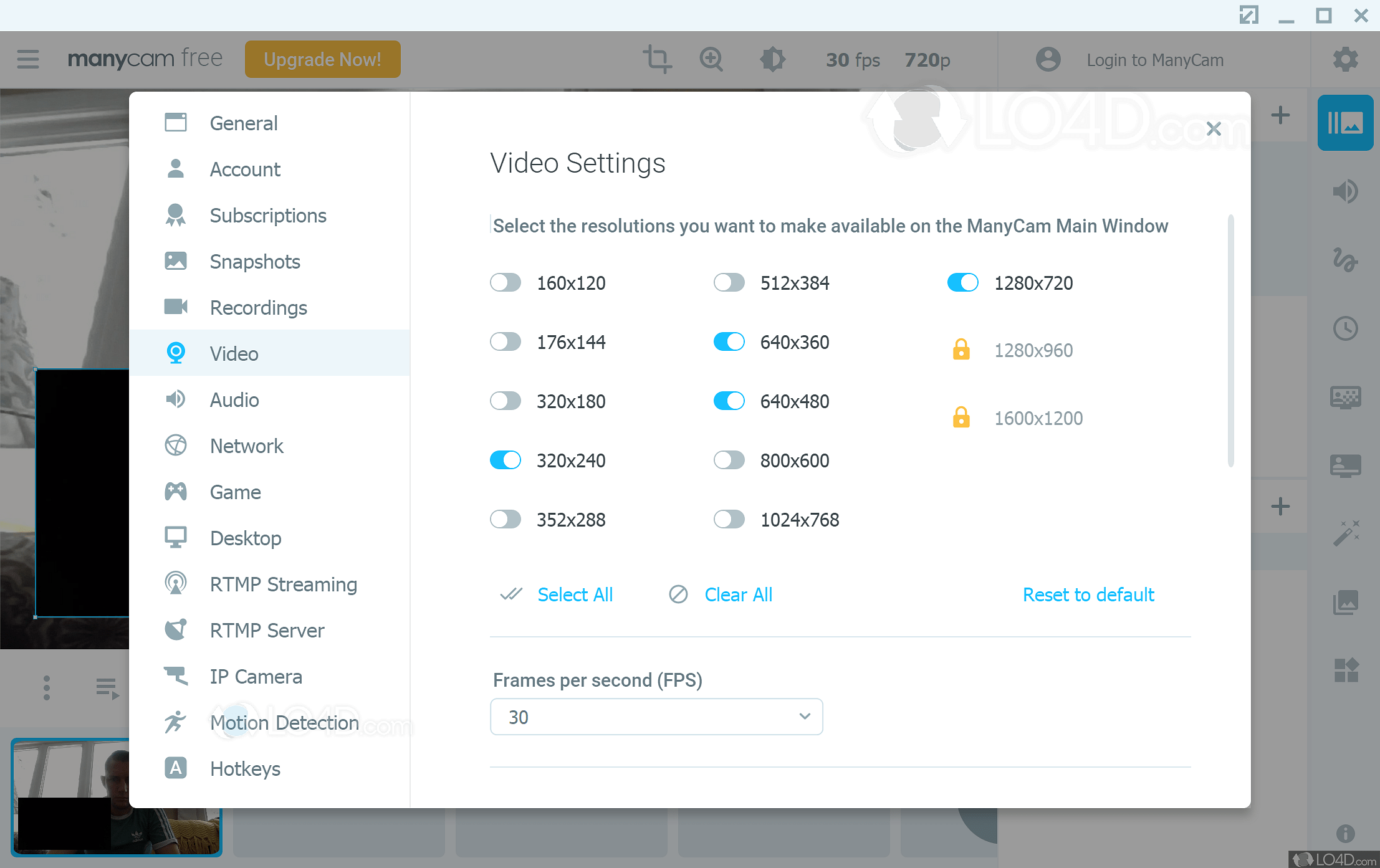Open the settings gear icon
Image resolution: width=1380 pixels, height=868 pixels.
click(x=1345, y=59)
